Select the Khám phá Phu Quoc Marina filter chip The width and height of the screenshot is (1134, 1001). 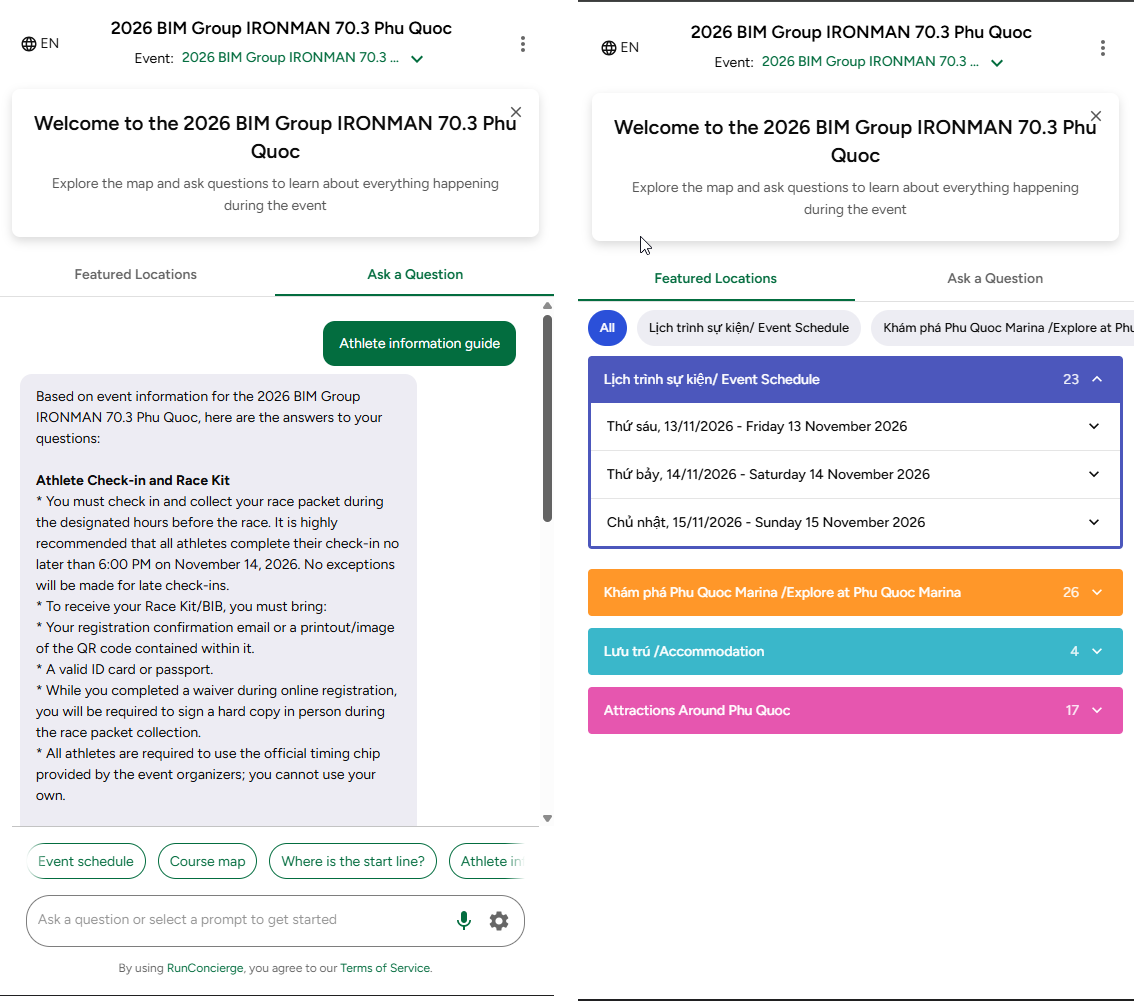pos(1003,328)
